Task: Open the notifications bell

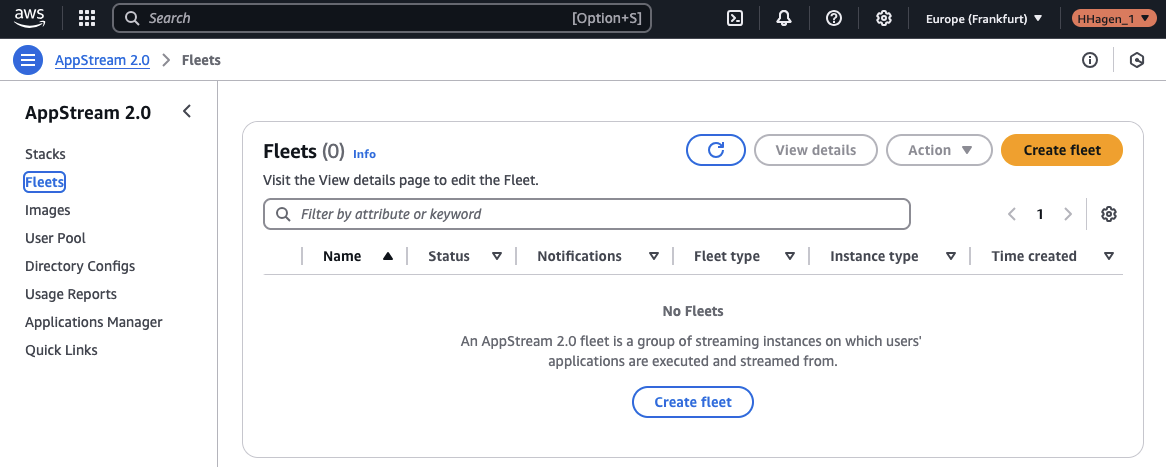Action: click(784, 18)
